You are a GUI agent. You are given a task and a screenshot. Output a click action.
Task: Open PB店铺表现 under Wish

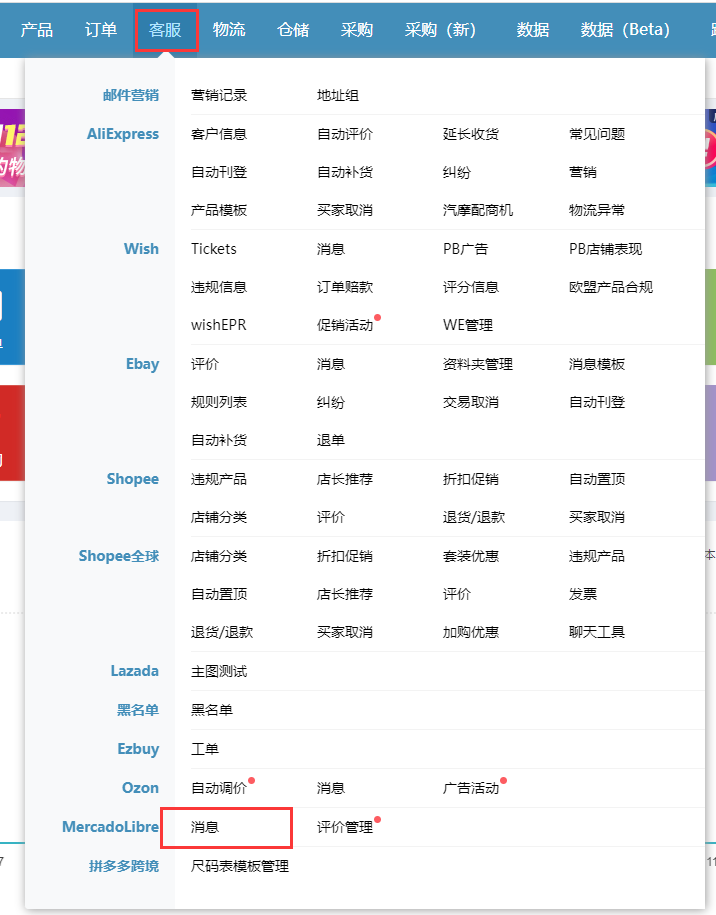pyautogui.click(x=605, y=249)
